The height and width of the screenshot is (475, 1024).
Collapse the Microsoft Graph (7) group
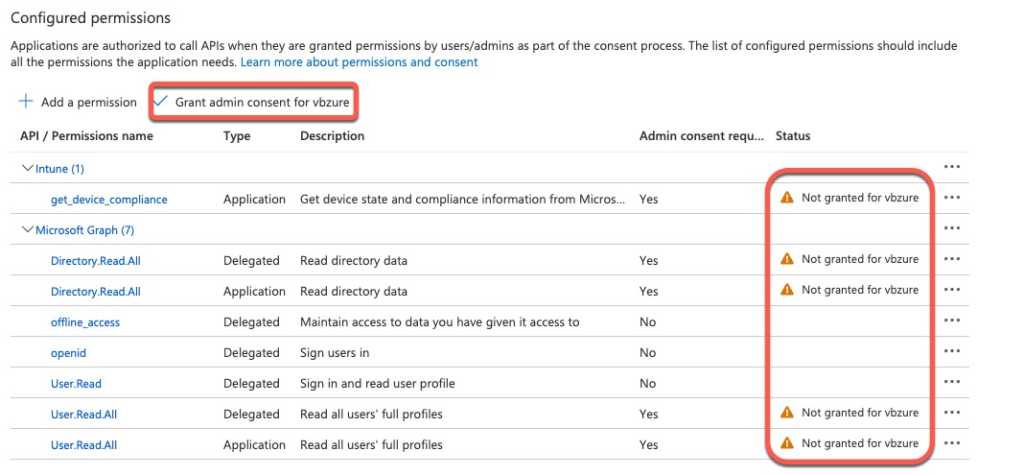click(x=27, y=230)
